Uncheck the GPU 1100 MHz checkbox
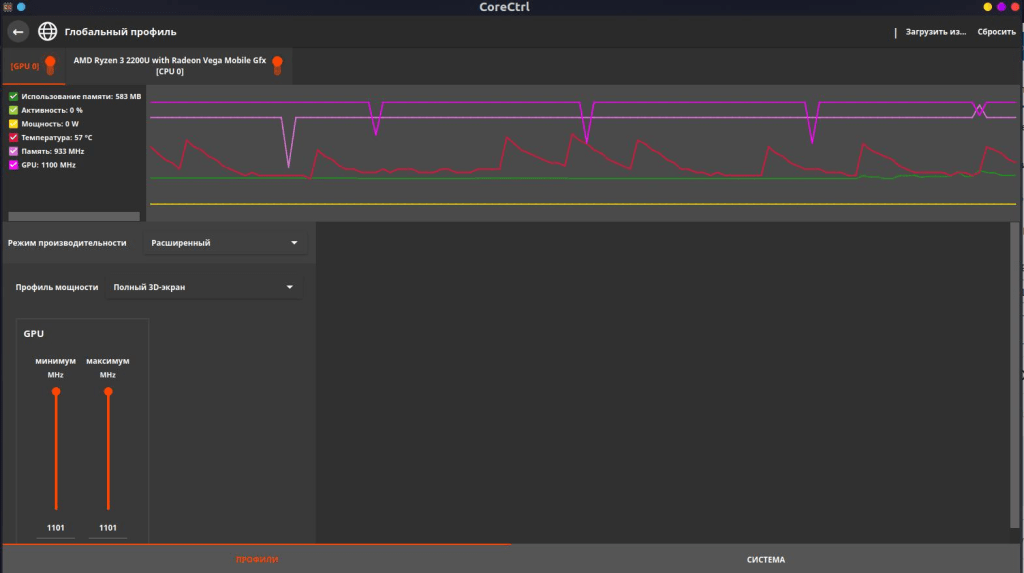 point(14,165)
